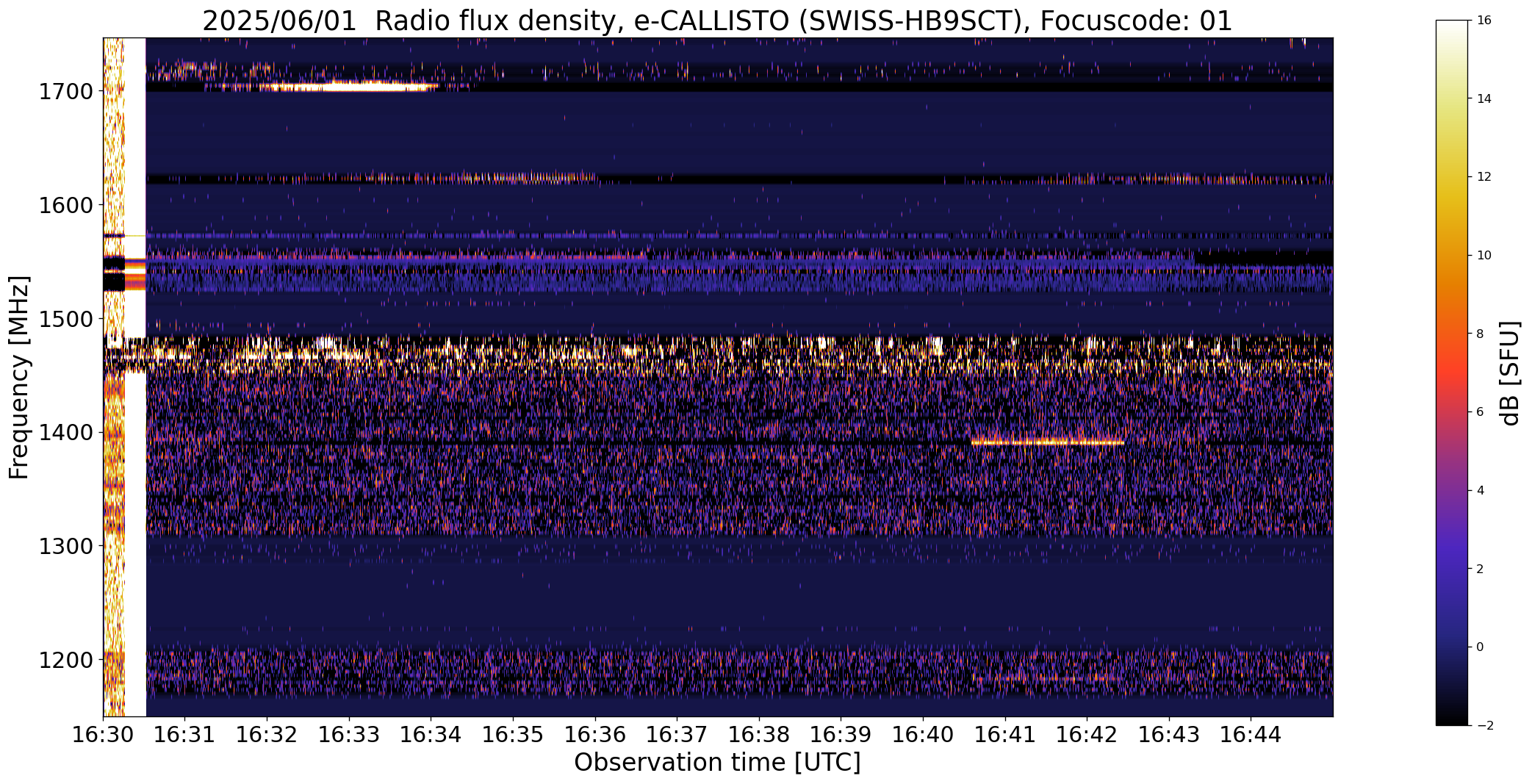The width and height of the screenshot is (1532, 784).
Task: Click the colorbar tick label 12
Action: (1484, 177)
